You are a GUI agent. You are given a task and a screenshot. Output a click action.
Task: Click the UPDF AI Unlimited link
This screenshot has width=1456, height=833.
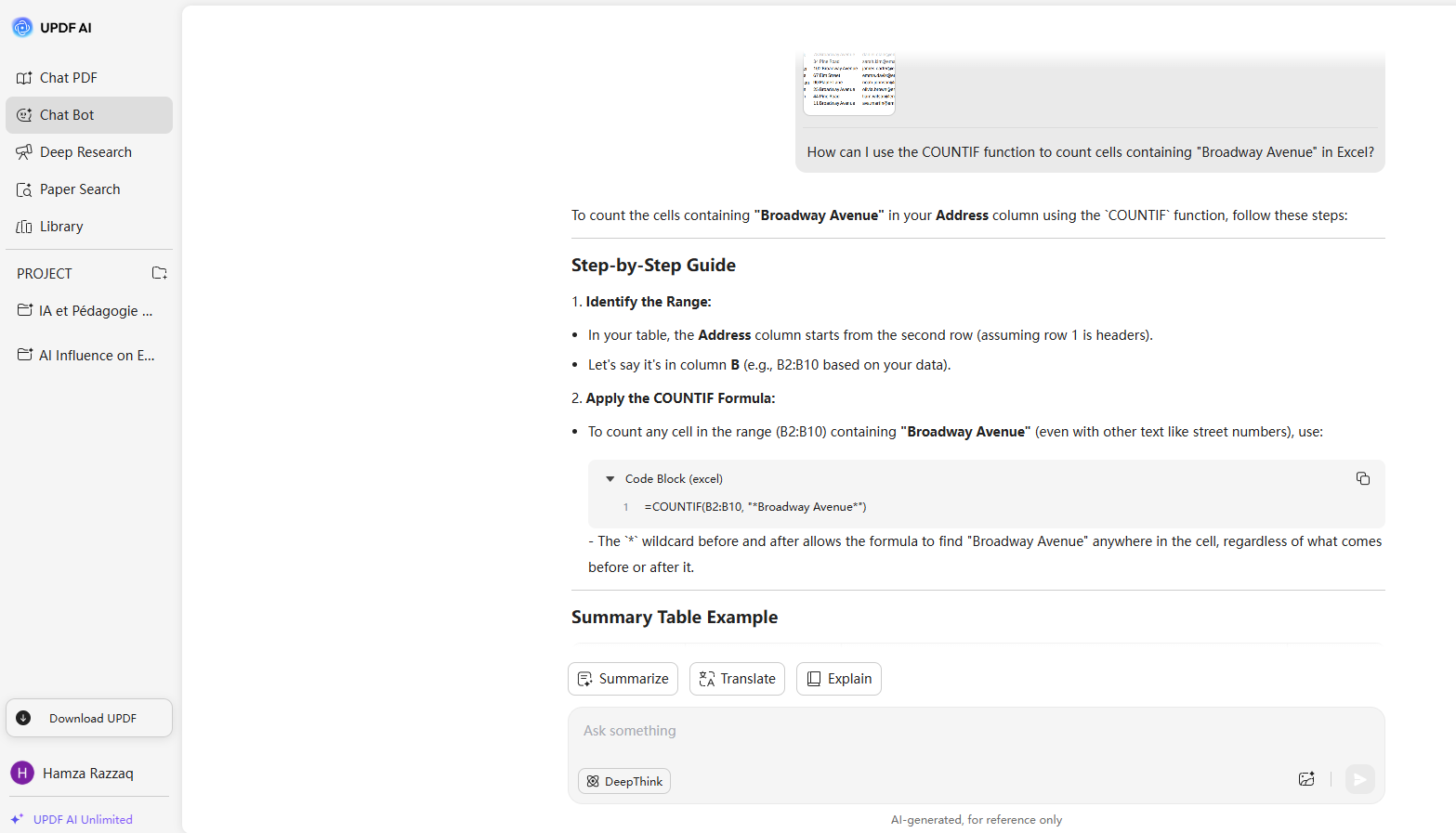coord(83,819)
